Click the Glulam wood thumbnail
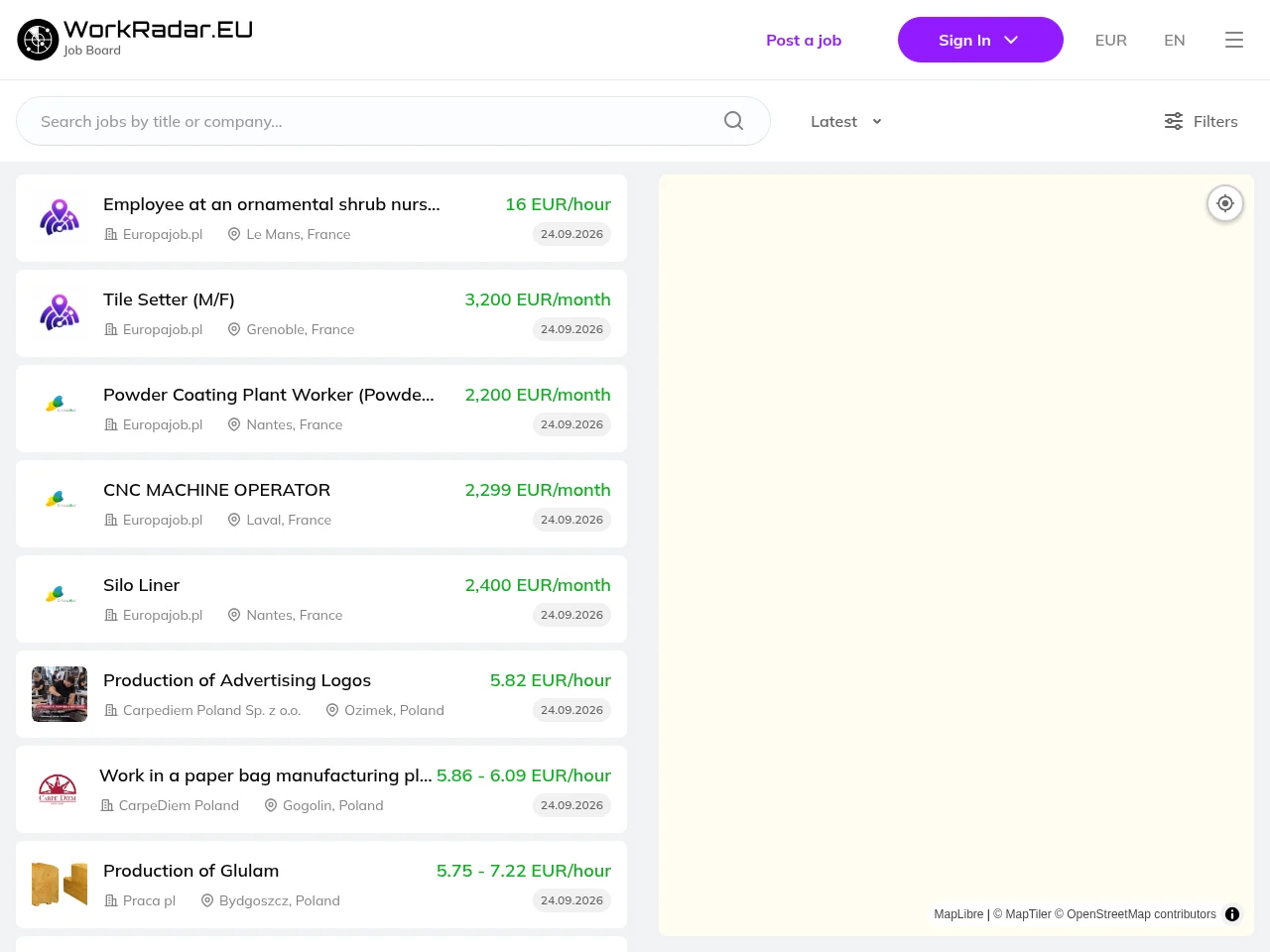Viewport: 1270px width, 952px height. [x=60, y=885]
